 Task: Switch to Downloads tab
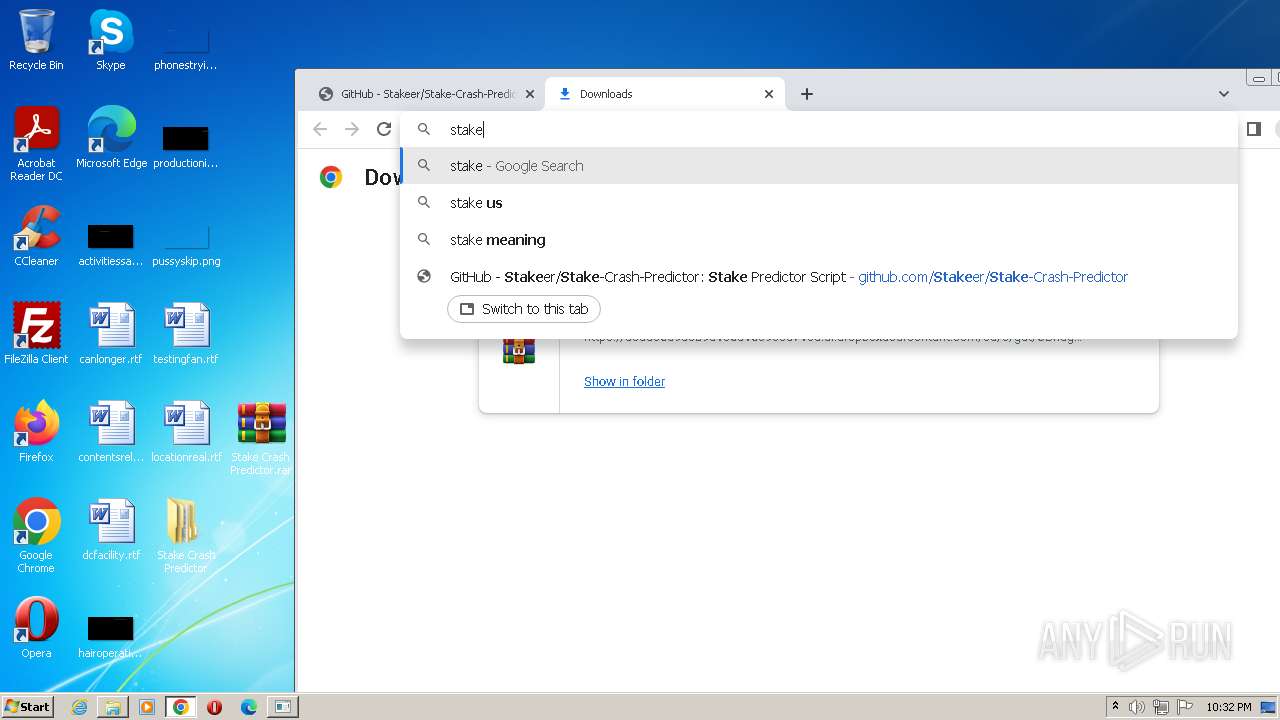(664, 94)
